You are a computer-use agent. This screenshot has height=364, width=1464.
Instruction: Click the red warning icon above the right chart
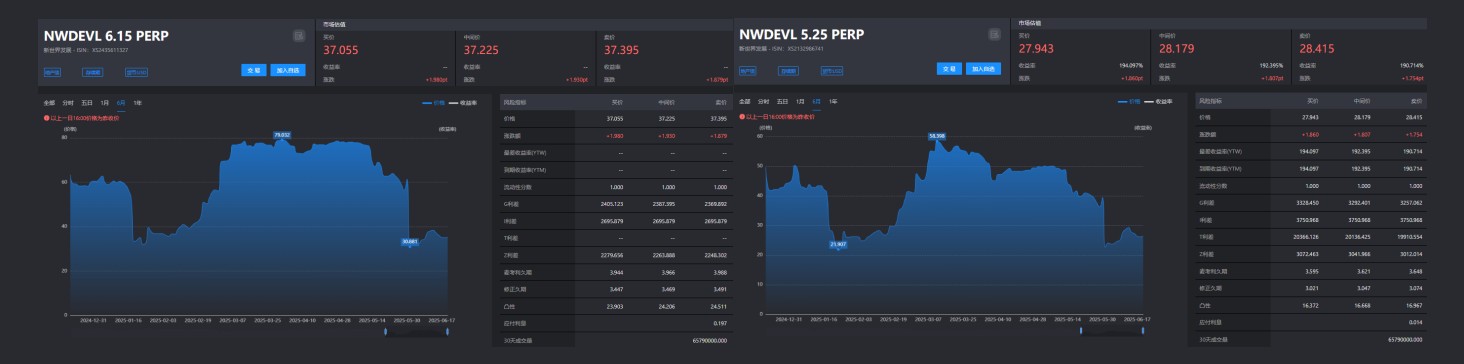point(742,117)
